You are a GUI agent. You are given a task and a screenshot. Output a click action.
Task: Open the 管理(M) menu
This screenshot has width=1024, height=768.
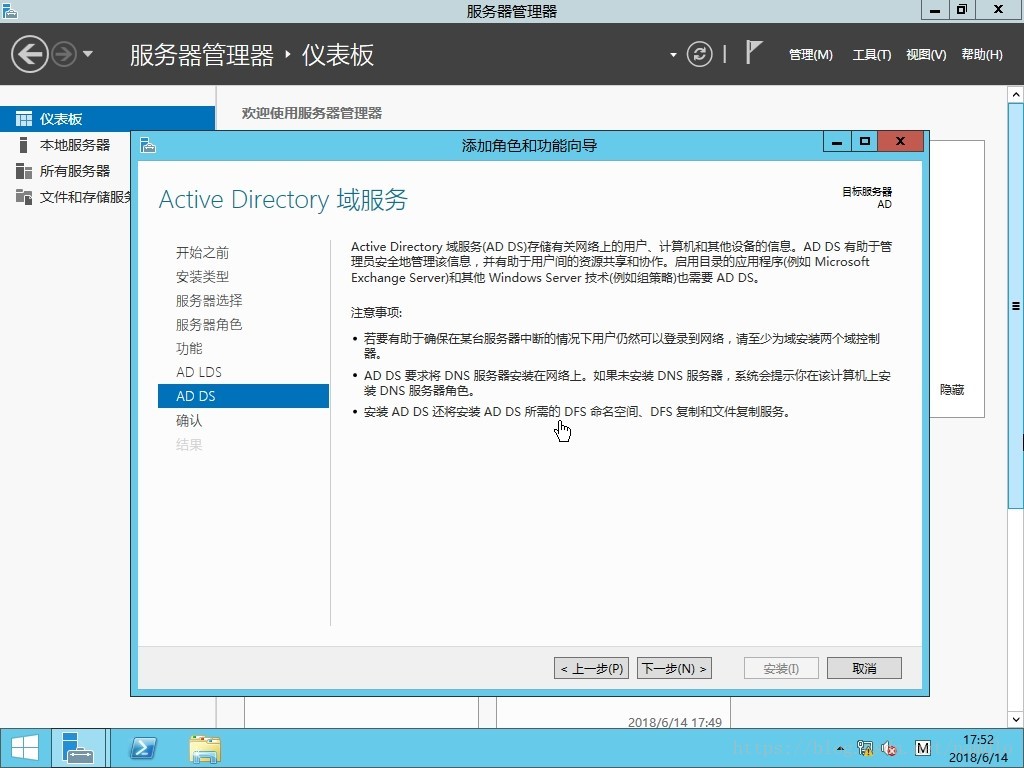(810, 55)
